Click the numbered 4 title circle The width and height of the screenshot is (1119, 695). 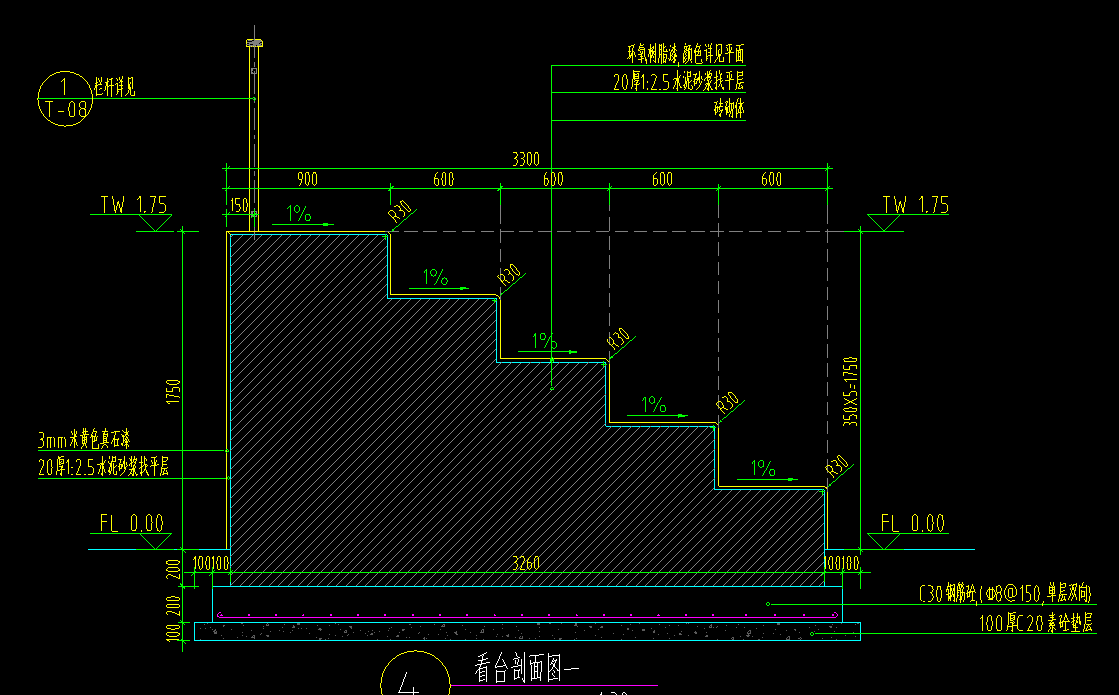click(x=415, y=673)
